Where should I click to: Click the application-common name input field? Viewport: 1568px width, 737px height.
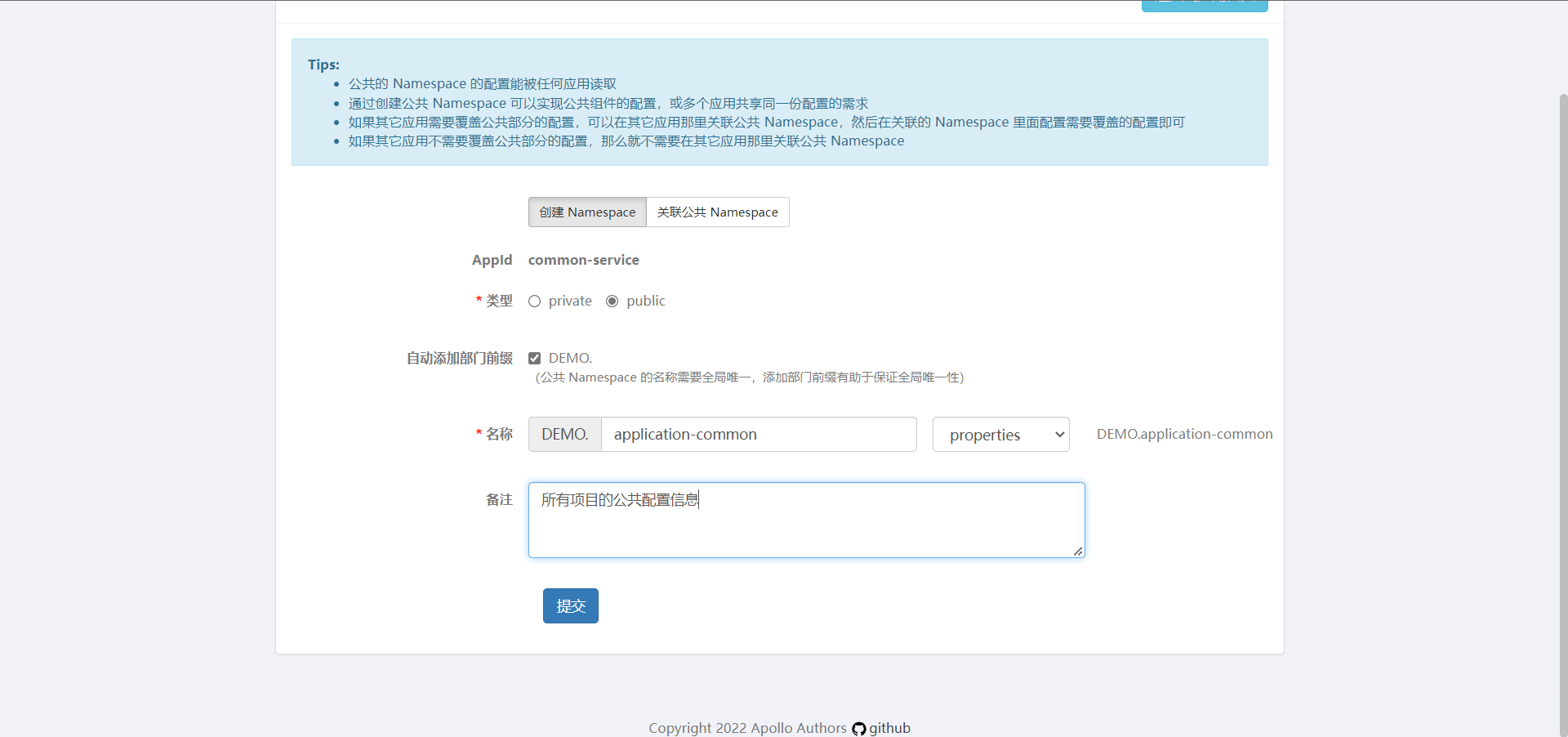point(758,435)
